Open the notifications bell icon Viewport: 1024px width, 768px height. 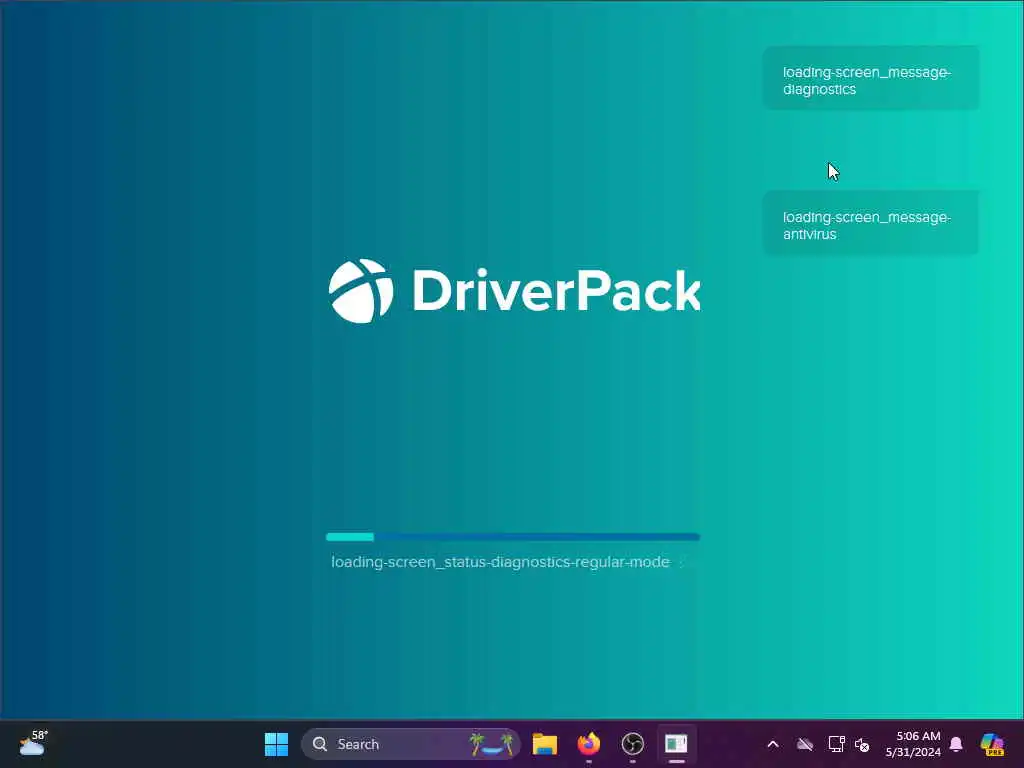point(956,744)
